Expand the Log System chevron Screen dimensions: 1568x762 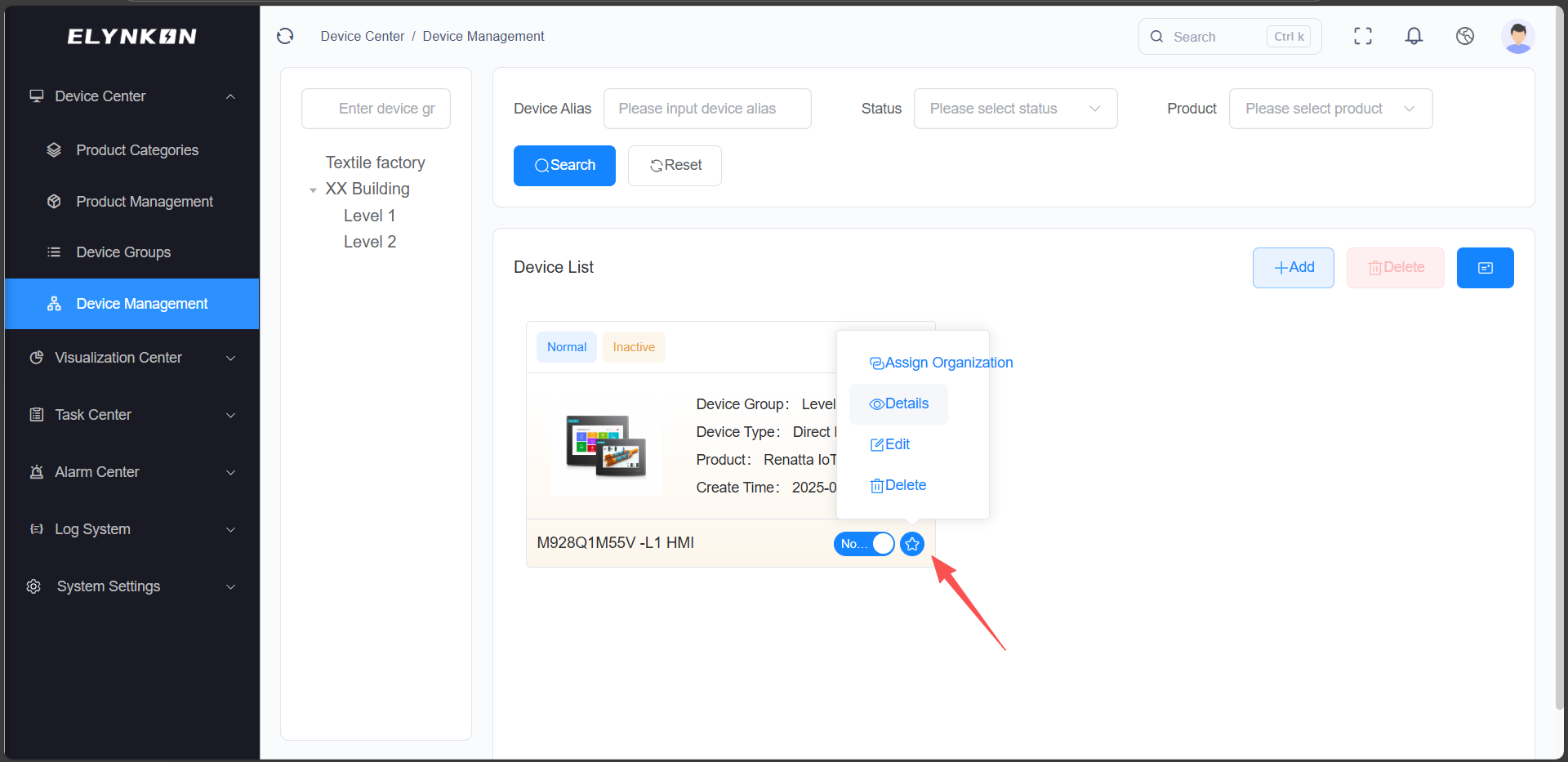pyautogui.click(x=231, y=529)
